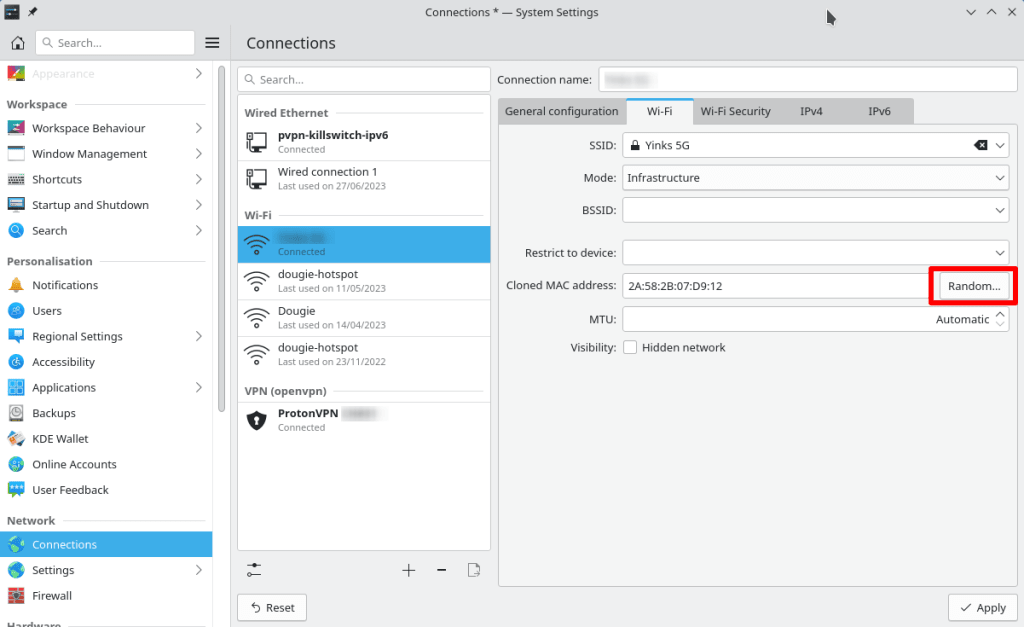Screen dimensions: 1024x627
Task: Open network Settings below Connections
Action: pyautogui.click(x=106, y=570)
